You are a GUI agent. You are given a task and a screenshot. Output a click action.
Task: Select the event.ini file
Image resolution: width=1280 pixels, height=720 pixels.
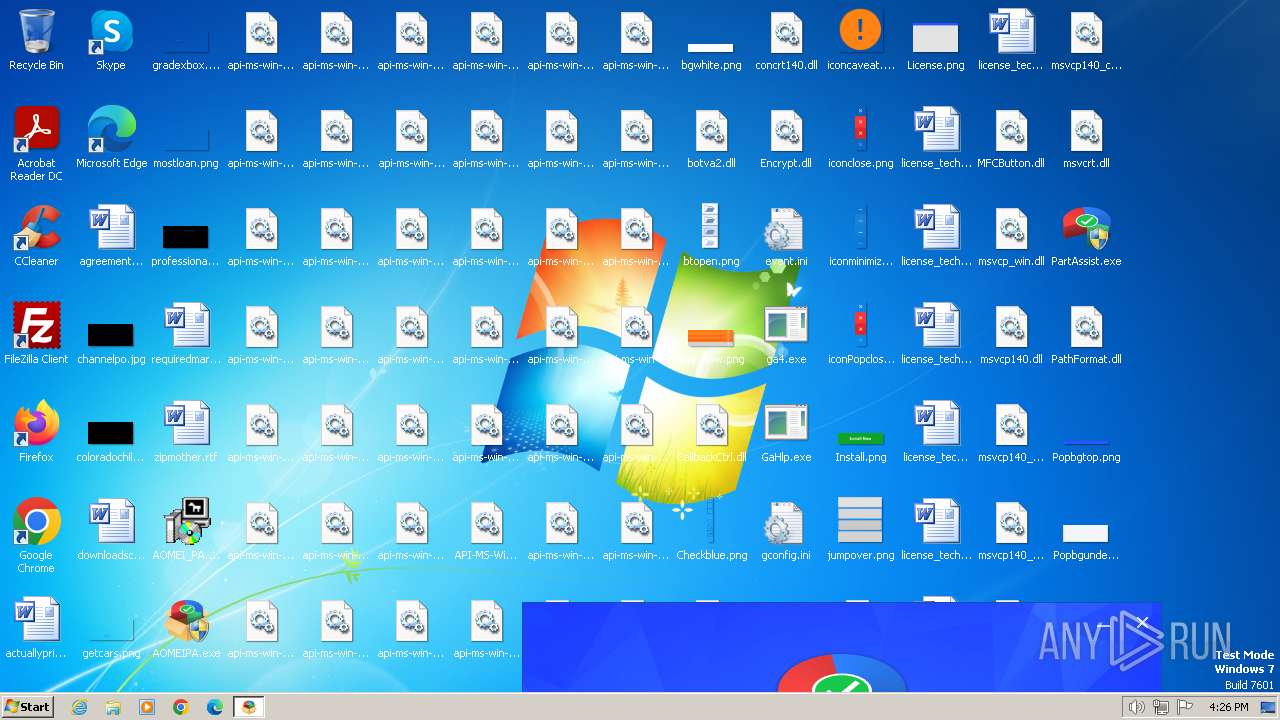[786, 236]
